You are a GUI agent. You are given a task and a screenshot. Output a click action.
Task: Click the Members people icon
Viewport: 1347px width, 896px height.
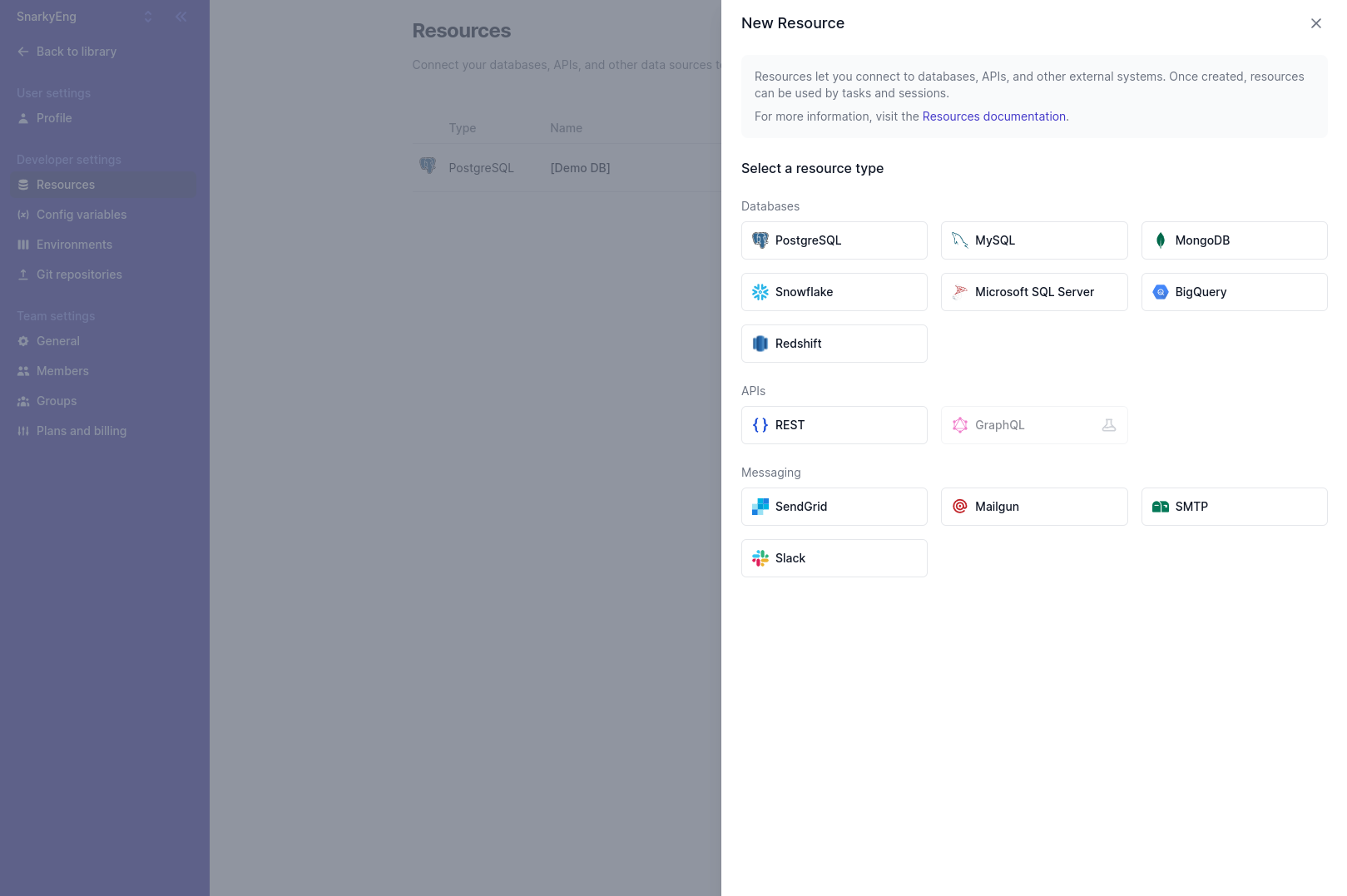tap(23, 371)
